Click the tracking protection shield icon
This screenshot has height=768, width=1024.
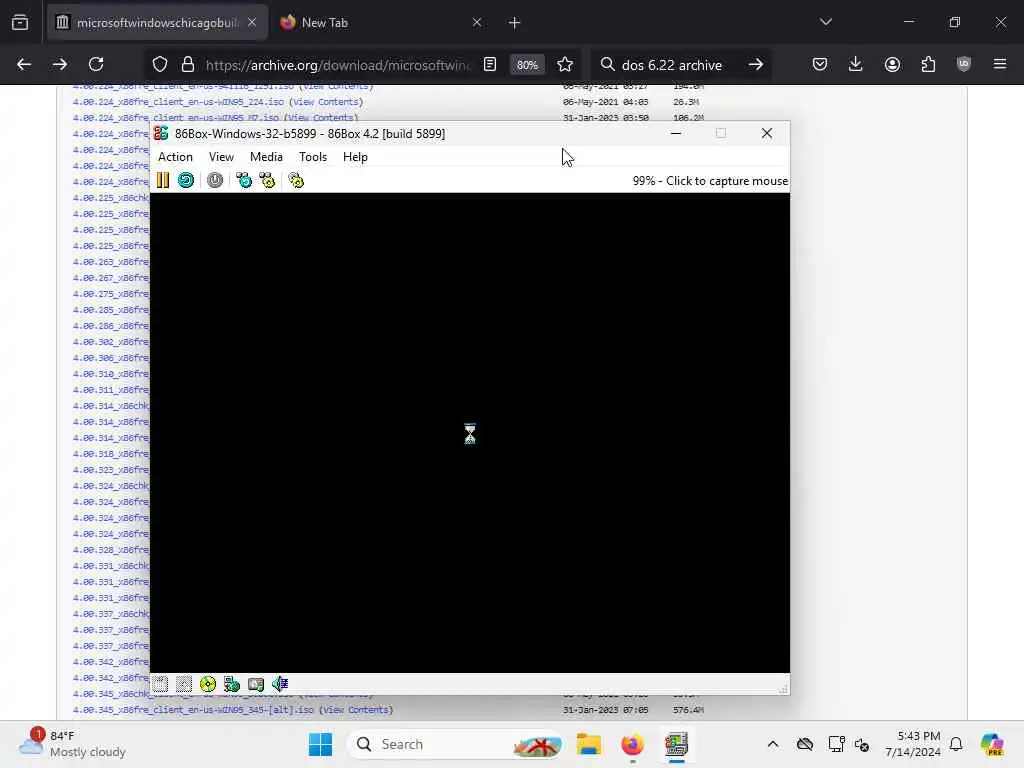tap(160, 64)
